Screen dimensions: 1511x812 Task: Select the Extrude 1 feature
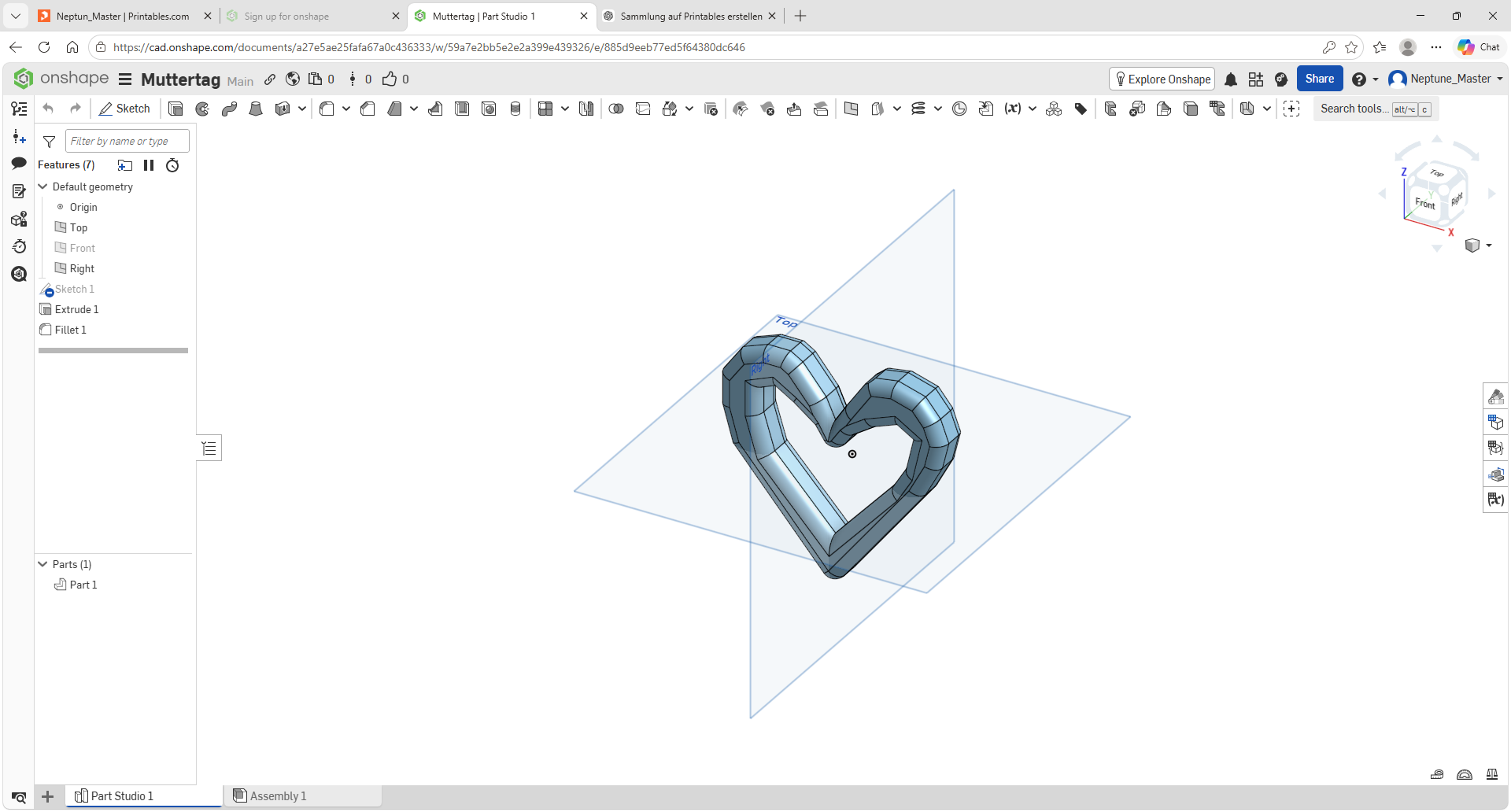[x=76, y=309]
